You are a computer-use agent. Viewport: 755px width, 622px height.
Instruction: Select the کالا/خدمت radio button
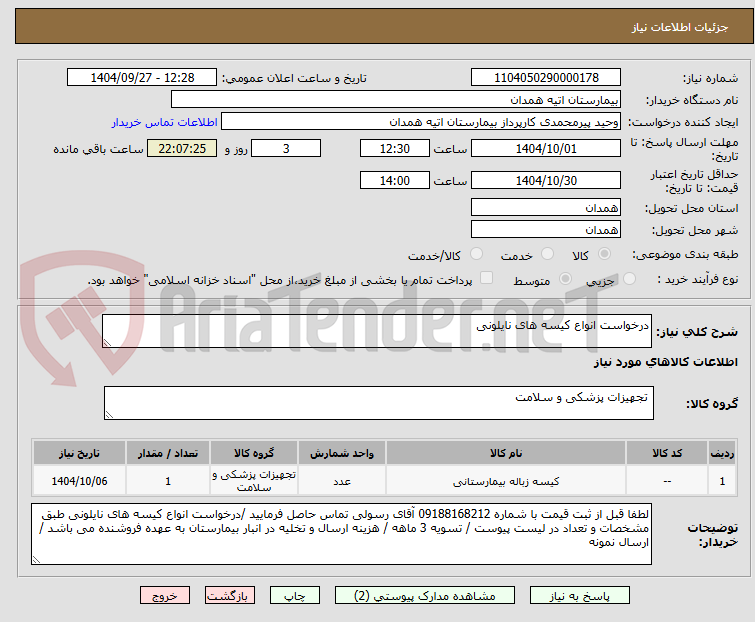click(x=476, y=254)
